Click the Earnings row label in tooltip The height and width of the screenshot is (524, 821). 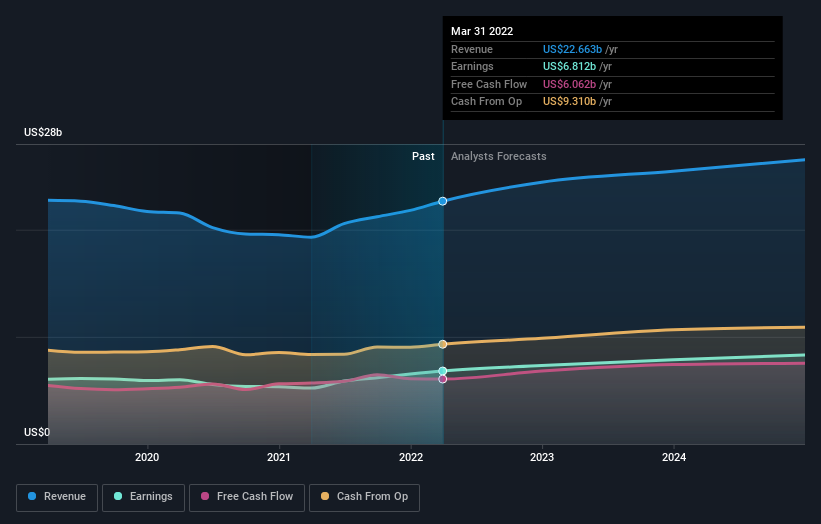(x=472, y=66)
